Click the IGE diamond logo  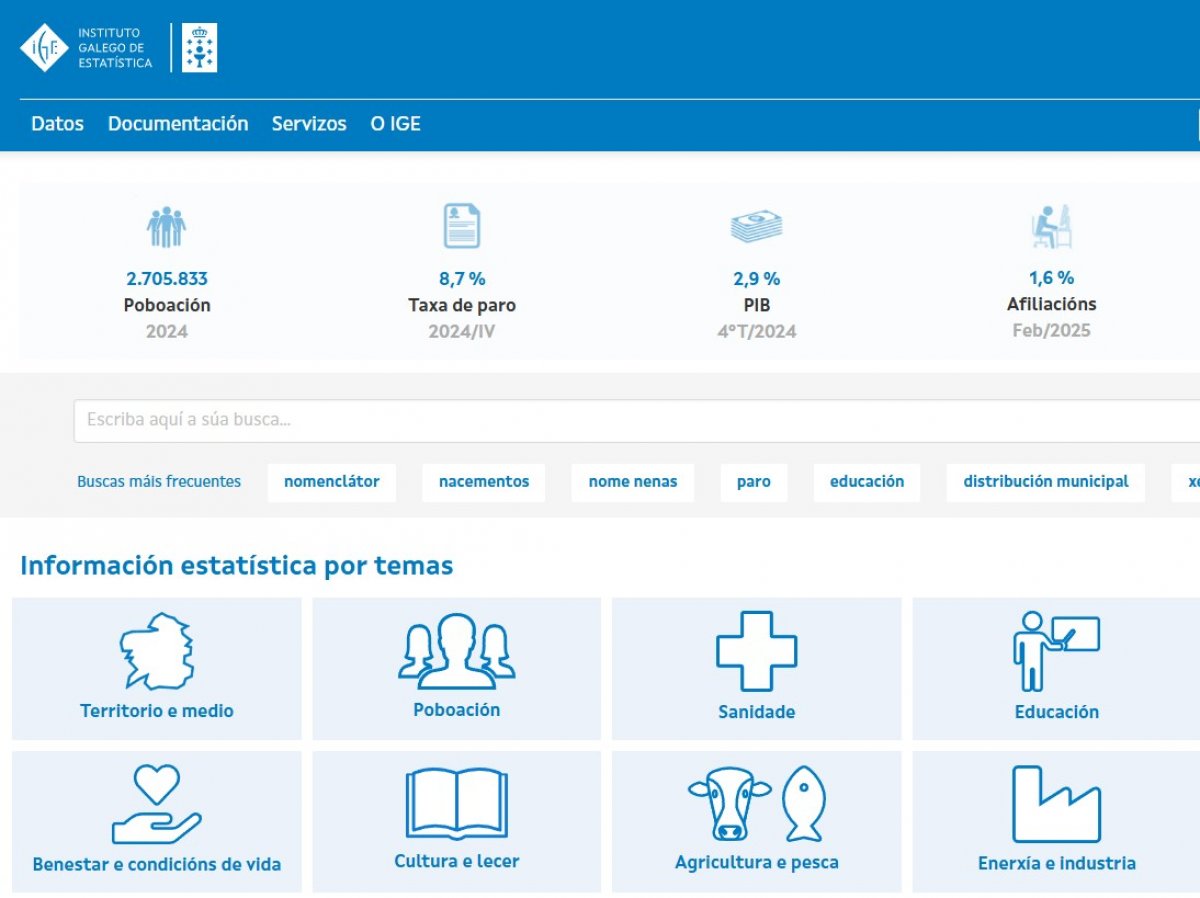[44, 48]
